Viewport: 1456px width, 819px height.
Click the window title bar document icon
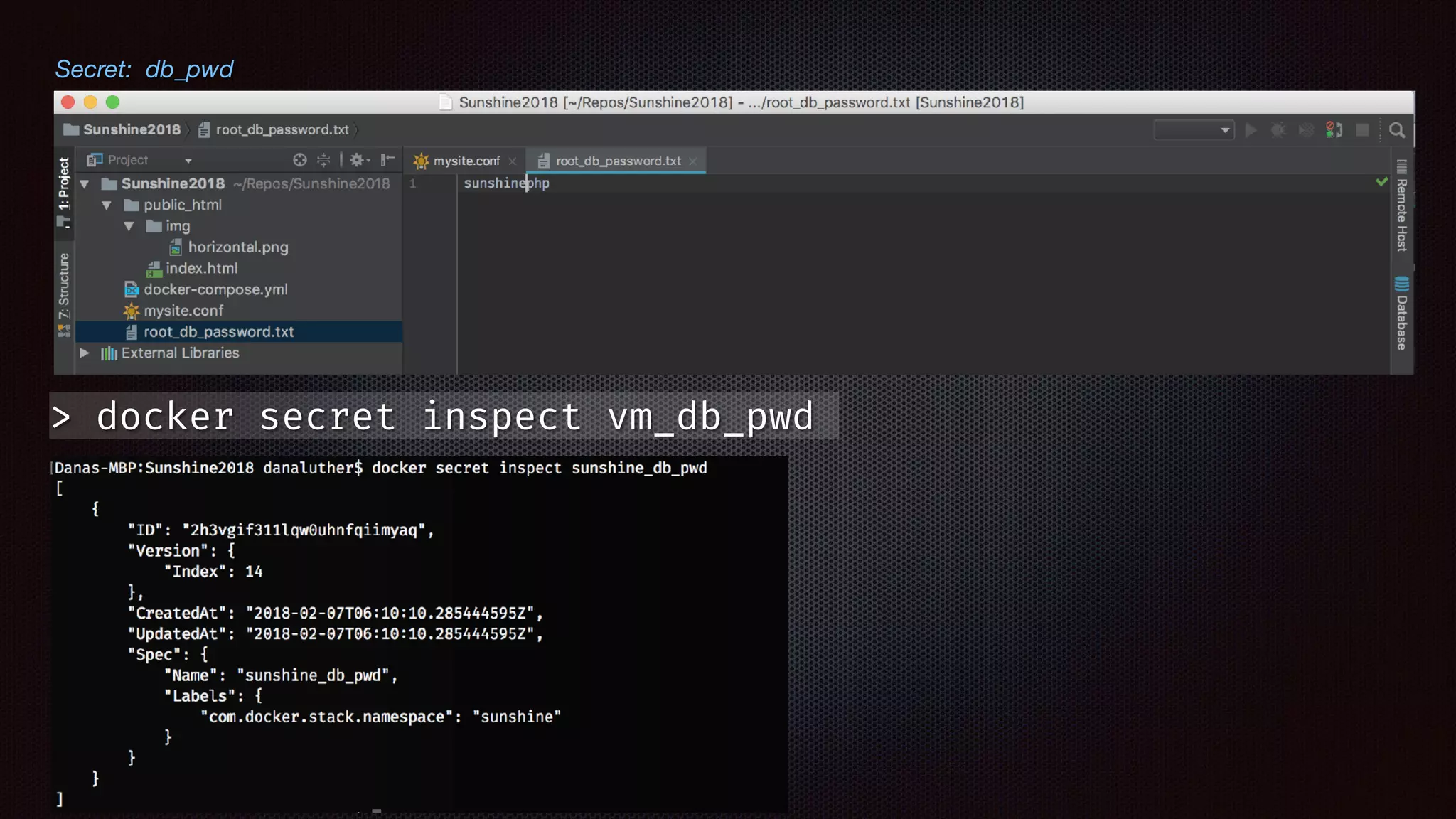[446, 102]
